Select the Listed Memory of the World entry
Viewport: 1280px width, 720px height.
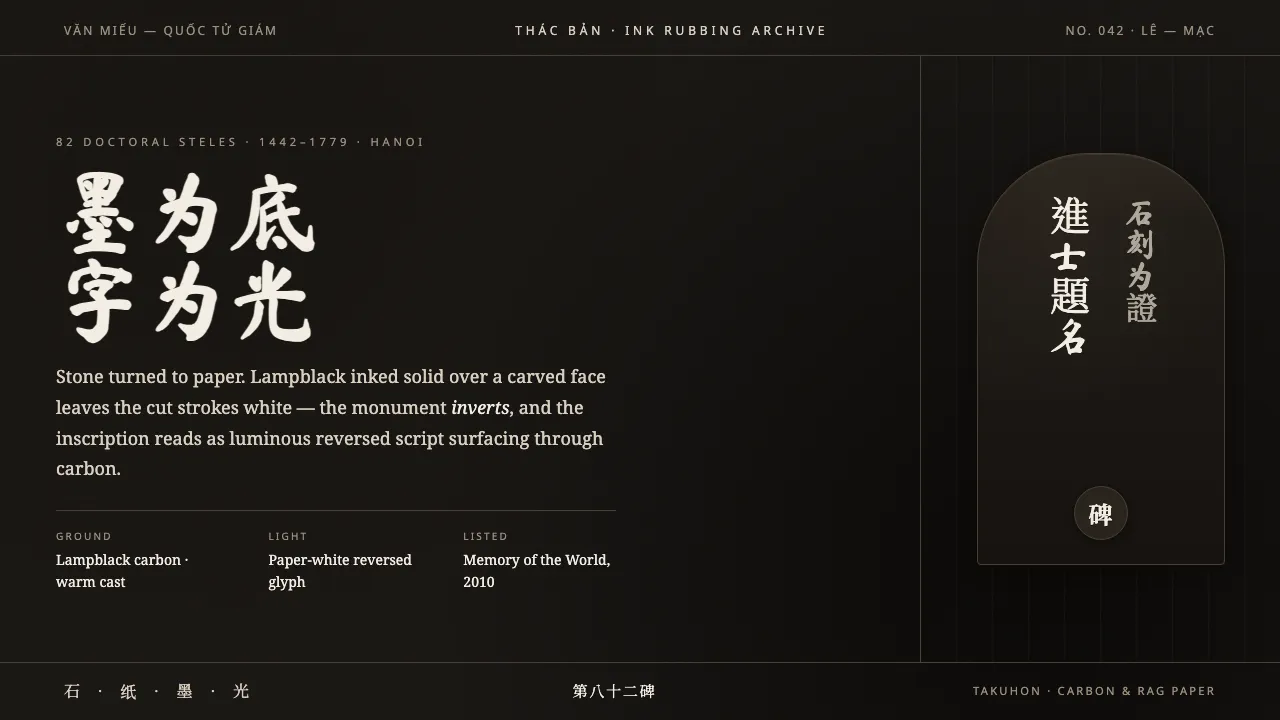point(539,560)
